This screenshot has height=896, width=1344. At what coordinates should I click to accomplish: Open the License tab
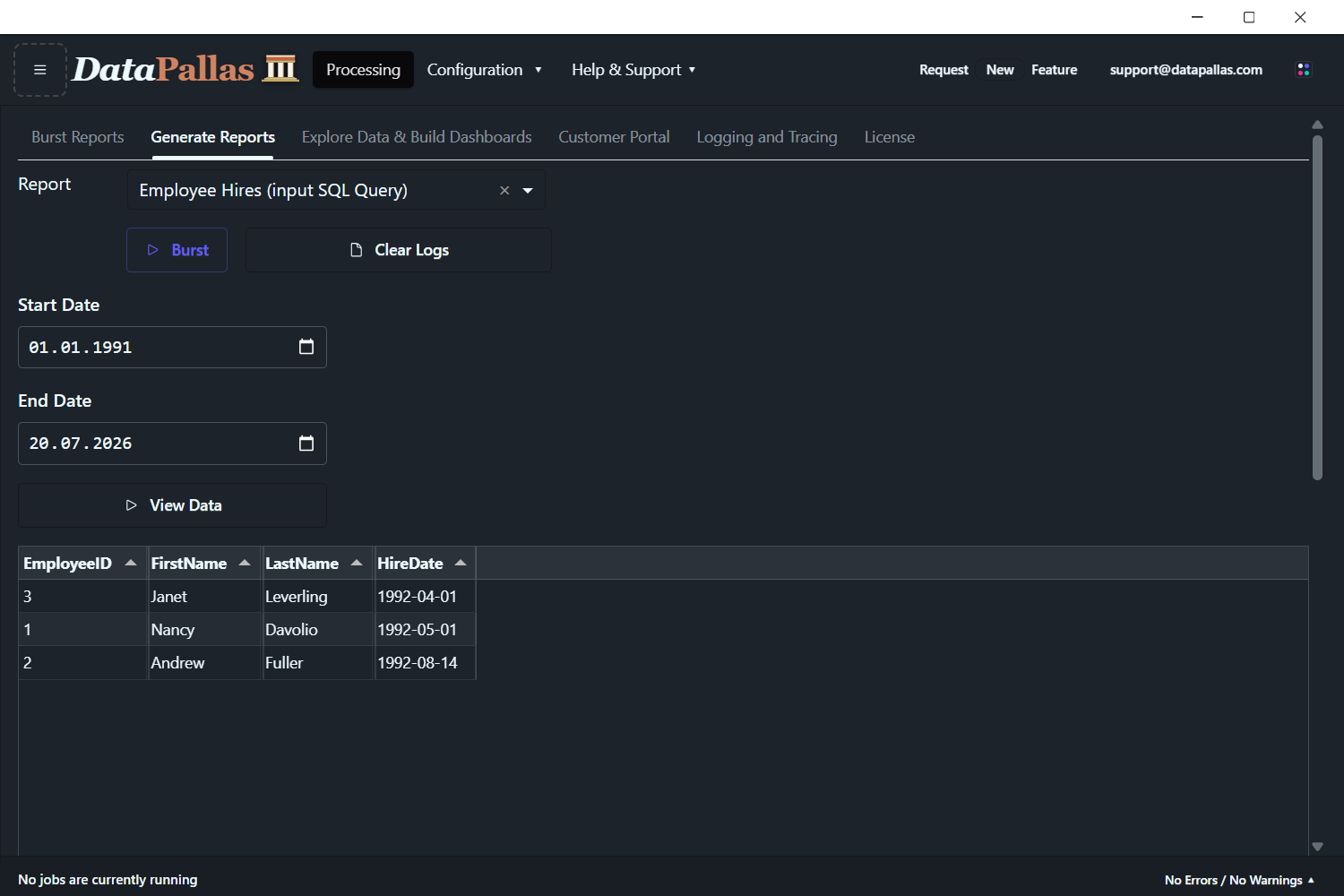pos(890,137)
